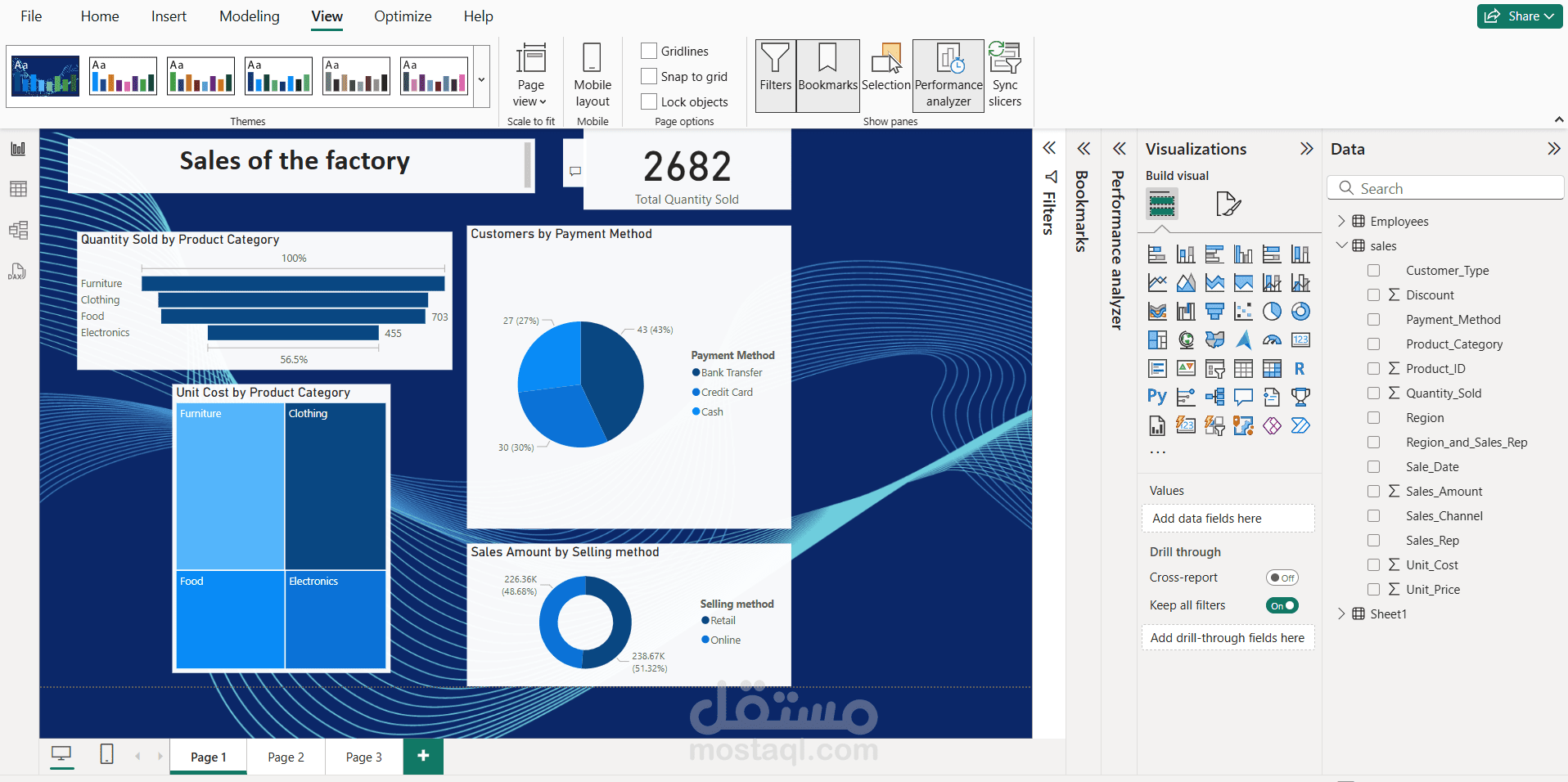Screen dimensions: 1568x782
Task: Check the Customer_Type field checkbox
Action: click(x=1374, y=271)
